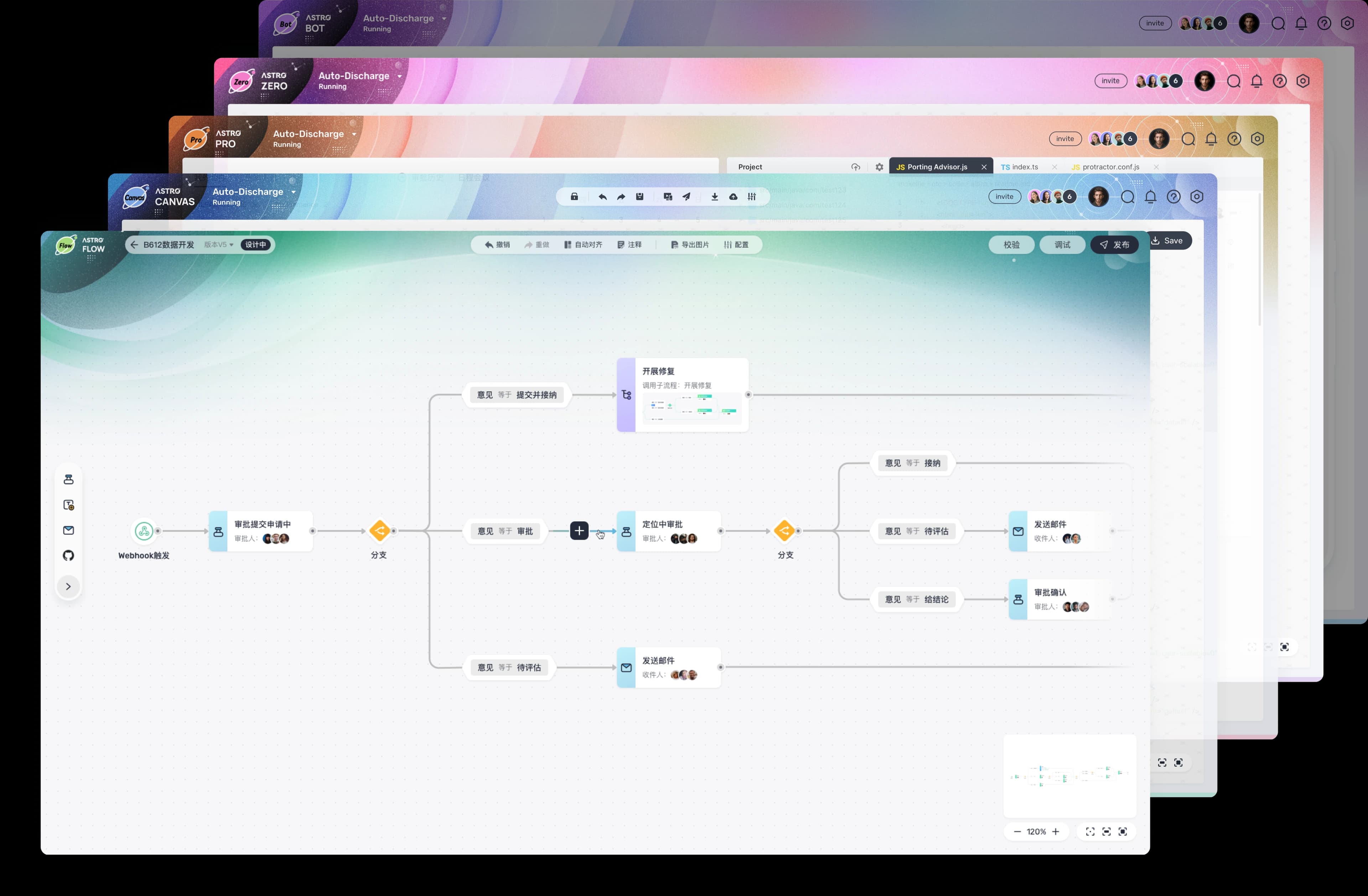Zoom out with the minus button
Image resolution: width=1368 pixels, height=896 pixels.
point(1017,832)
